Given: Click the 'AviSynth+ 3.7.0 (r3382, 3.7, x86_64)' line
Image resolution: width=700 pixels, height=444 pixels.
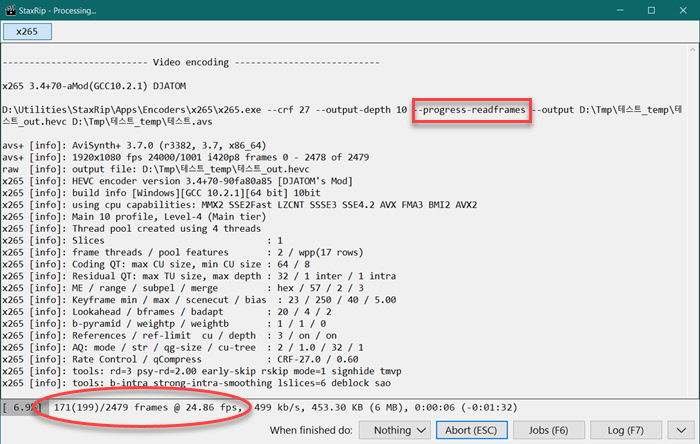Looking at the screenshot, I should pyautogui.click(x=134, y=145).
